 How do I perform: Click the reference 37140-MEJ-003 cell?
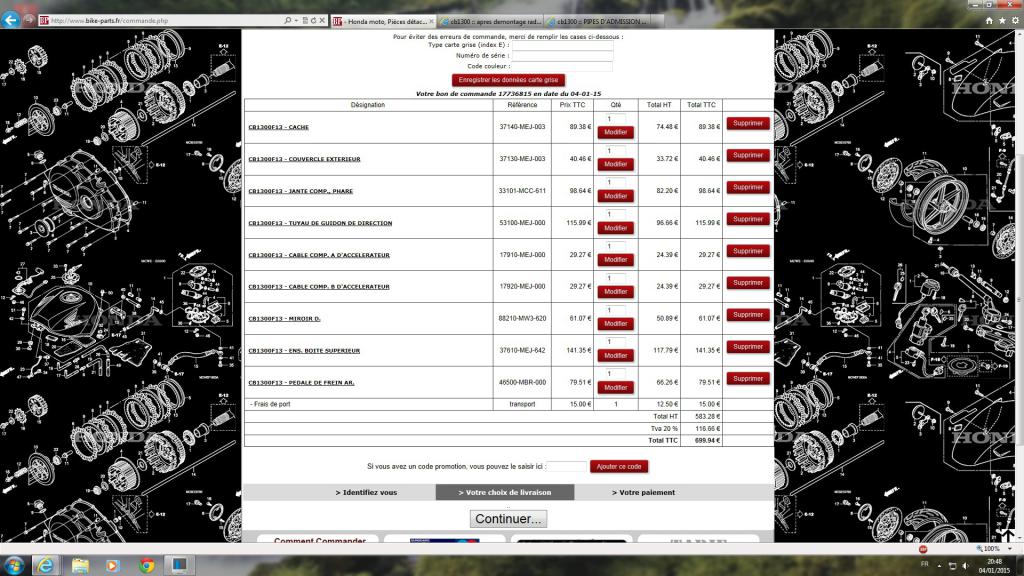coord(522,127)
